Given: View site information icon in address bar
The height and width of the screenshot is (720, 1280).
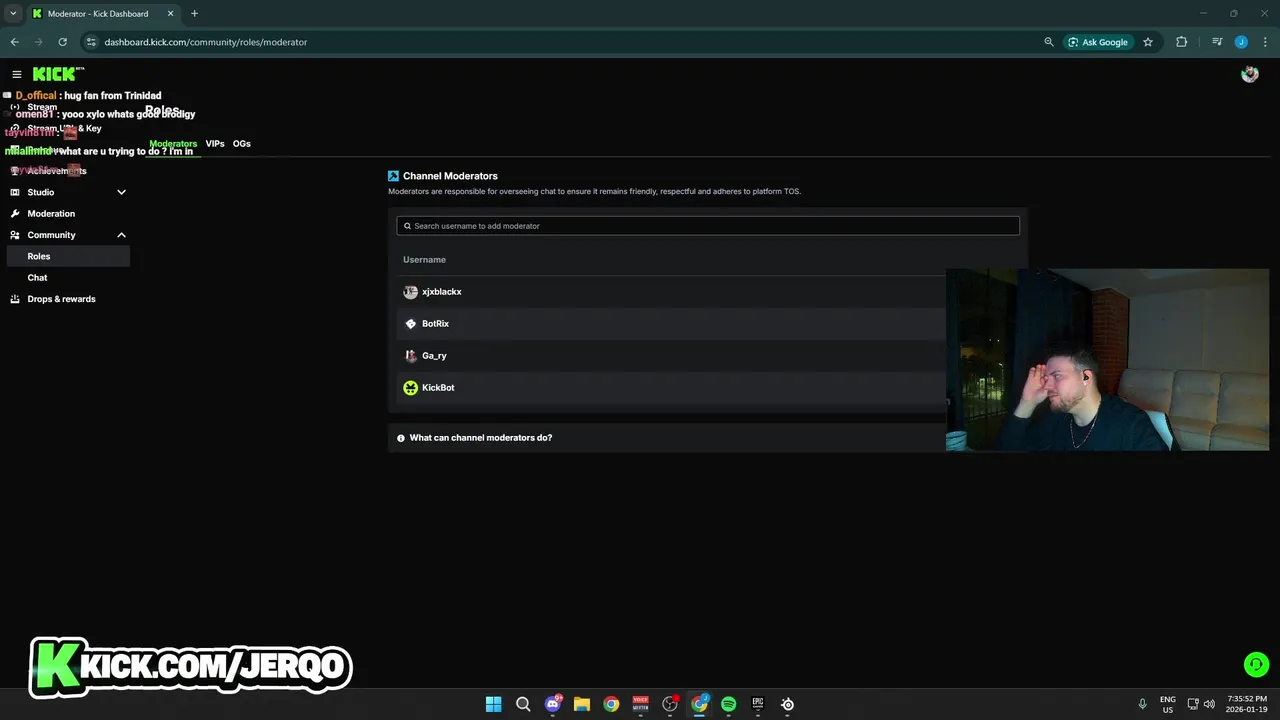Looking at the screenshot, I should pos(91,42).
